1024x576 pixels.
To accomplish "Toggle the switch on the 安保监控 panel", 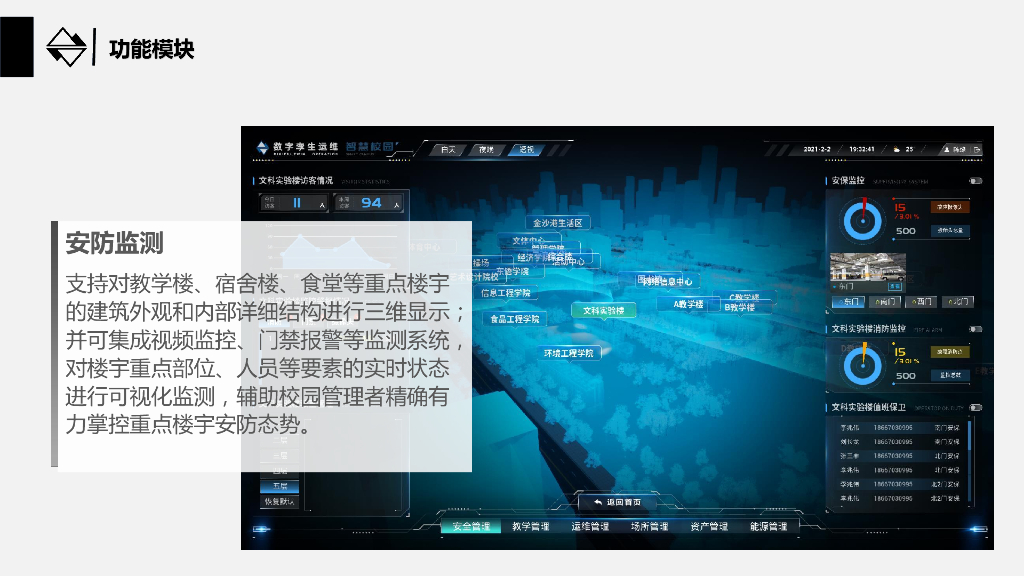I will click(x=976, y=181).
